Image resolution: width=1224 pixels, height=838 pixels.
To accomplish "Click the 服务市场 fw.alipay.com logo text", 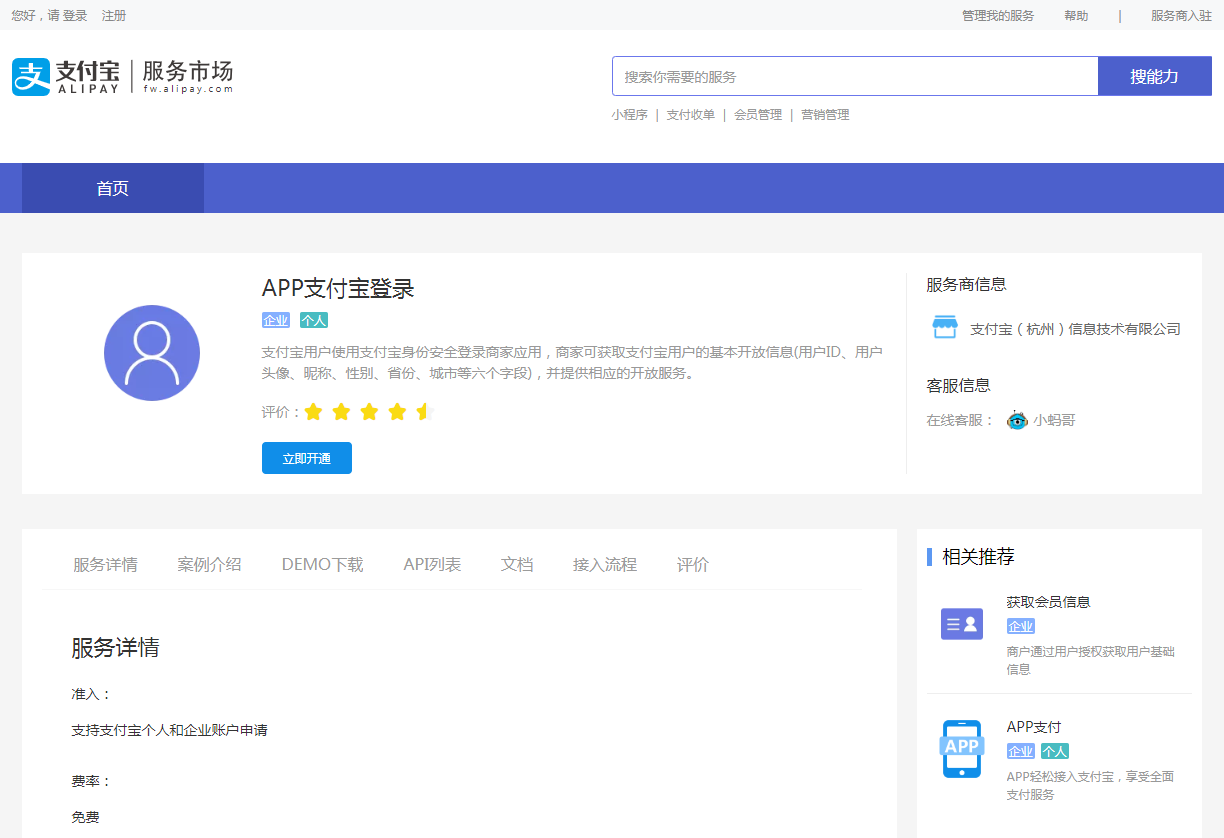I will (x=188, y=76).
